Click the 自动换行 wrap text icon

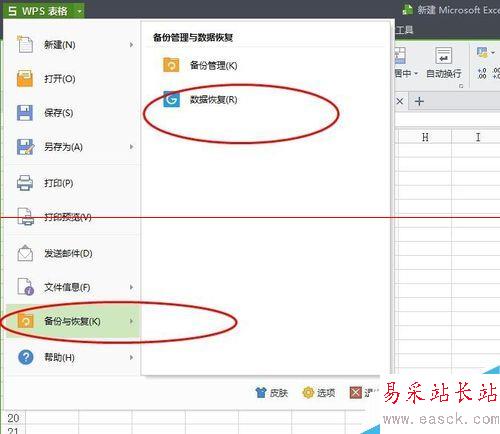[444, 55]
